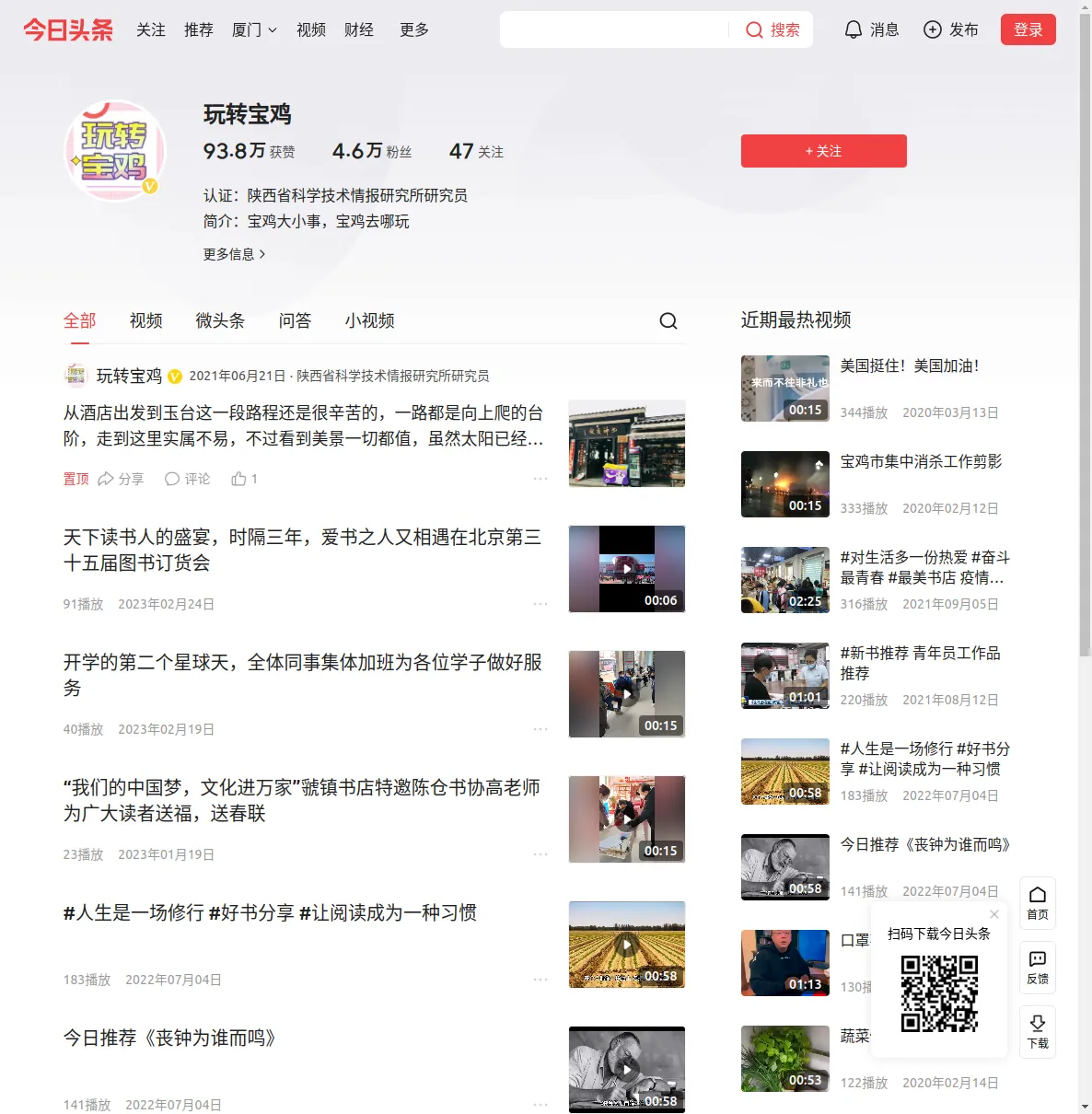Screen dimensions: 1092x1114
Task: Expand 更多信息 on the profile
Action: [235, 254]
